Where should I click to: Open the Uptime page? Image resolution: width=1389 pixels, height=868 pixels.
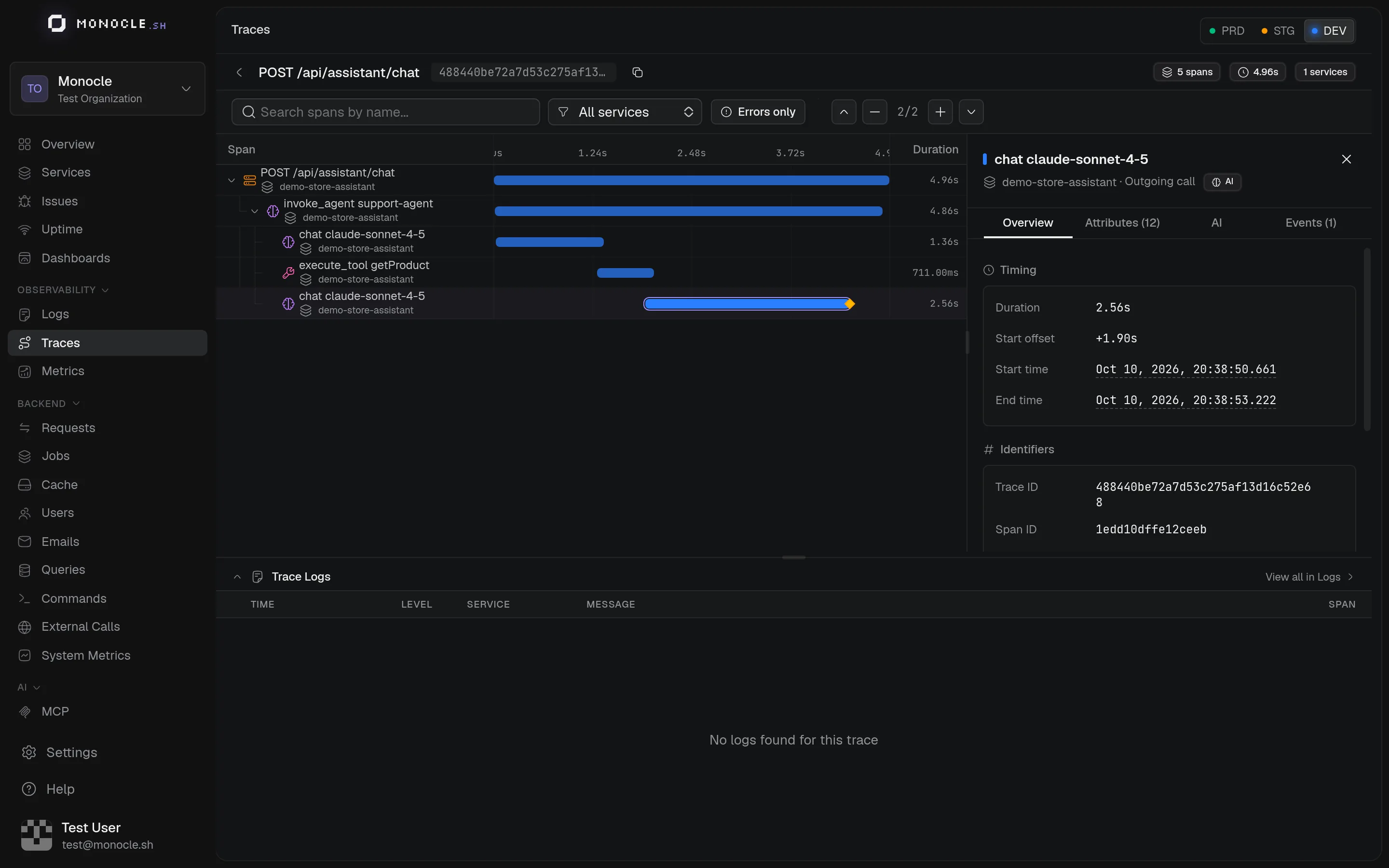click(108, 229)
